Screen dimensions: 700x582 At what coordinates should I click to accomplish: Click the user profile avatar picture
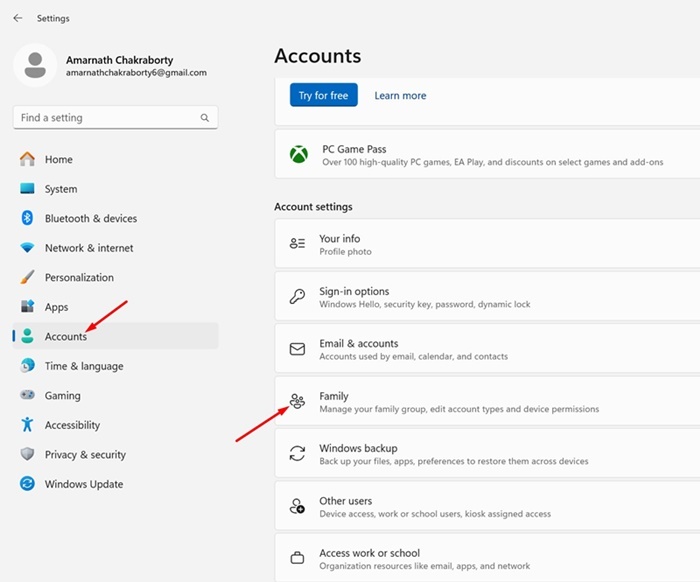[35, 65]
